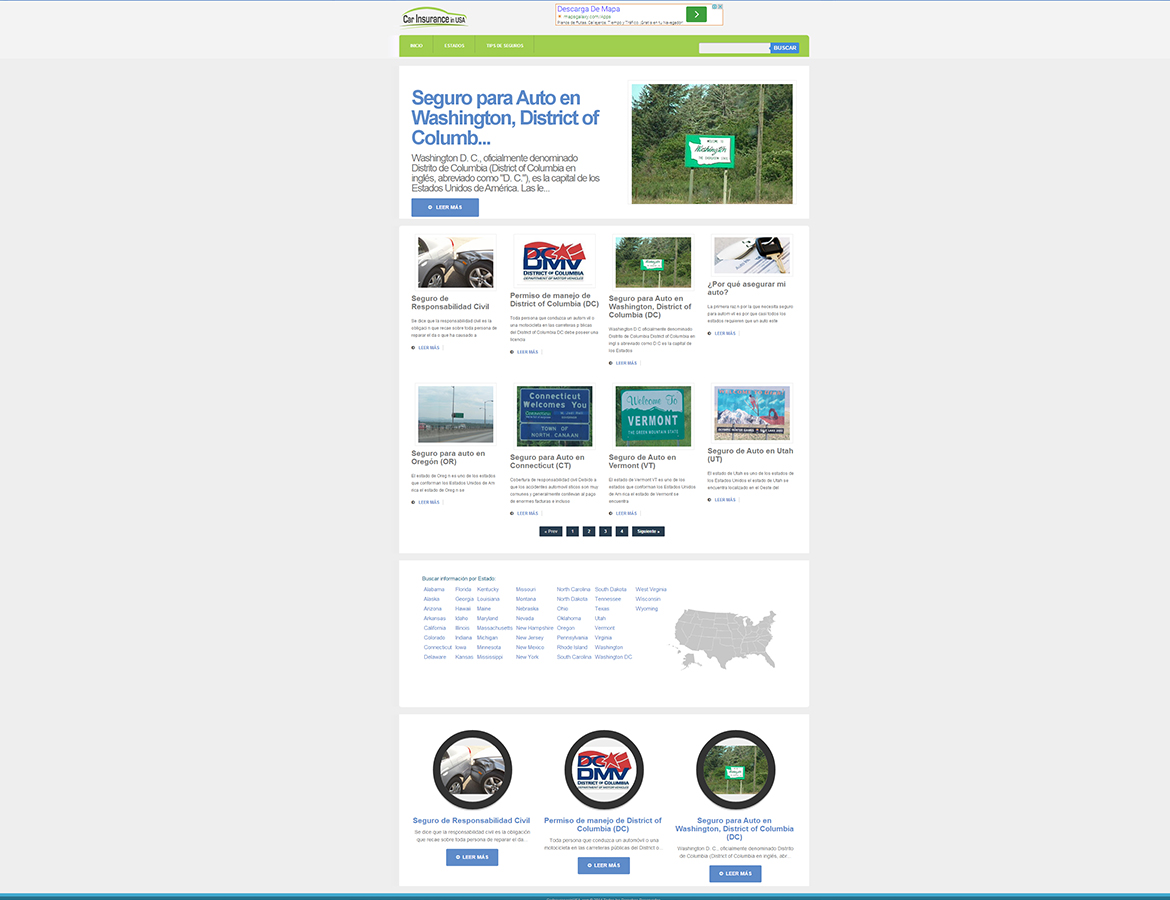The width and height of the screenshot is (1170, 900).
Task: Click the car keys thumbnail image
Action: click(x=751, y=256)
